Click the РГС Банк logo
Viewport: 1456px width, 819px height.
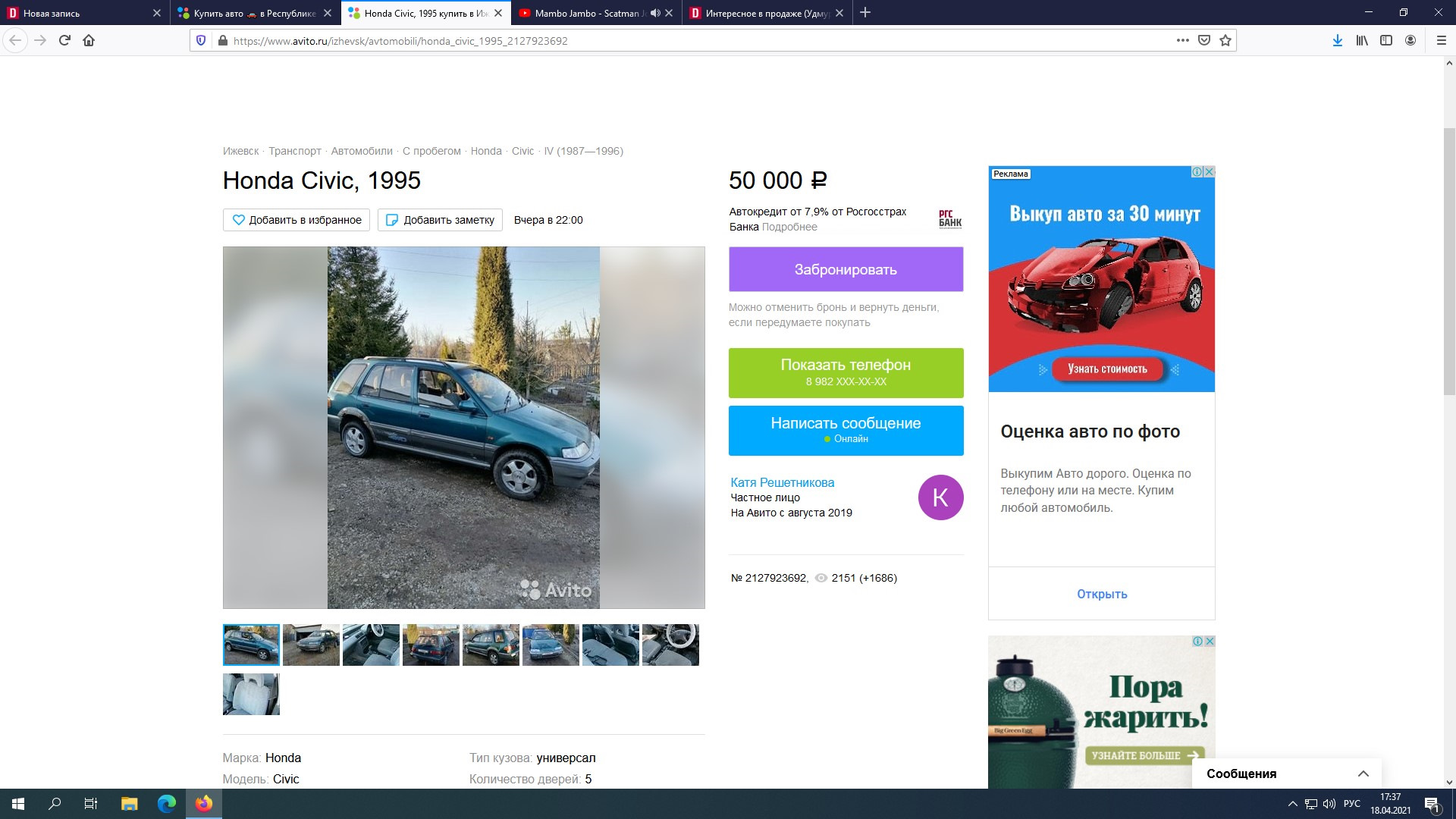(949, 218)
